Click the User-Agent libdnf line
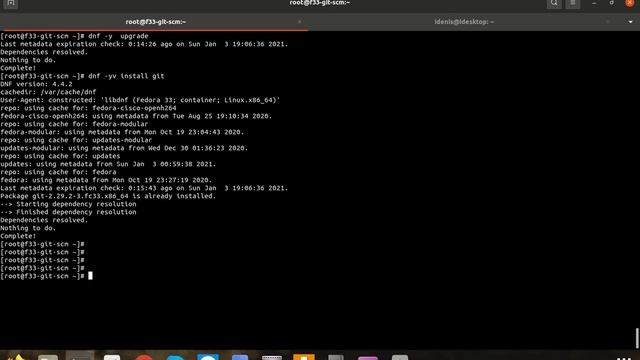Viewport: 640px width, 360px height. 140,100
